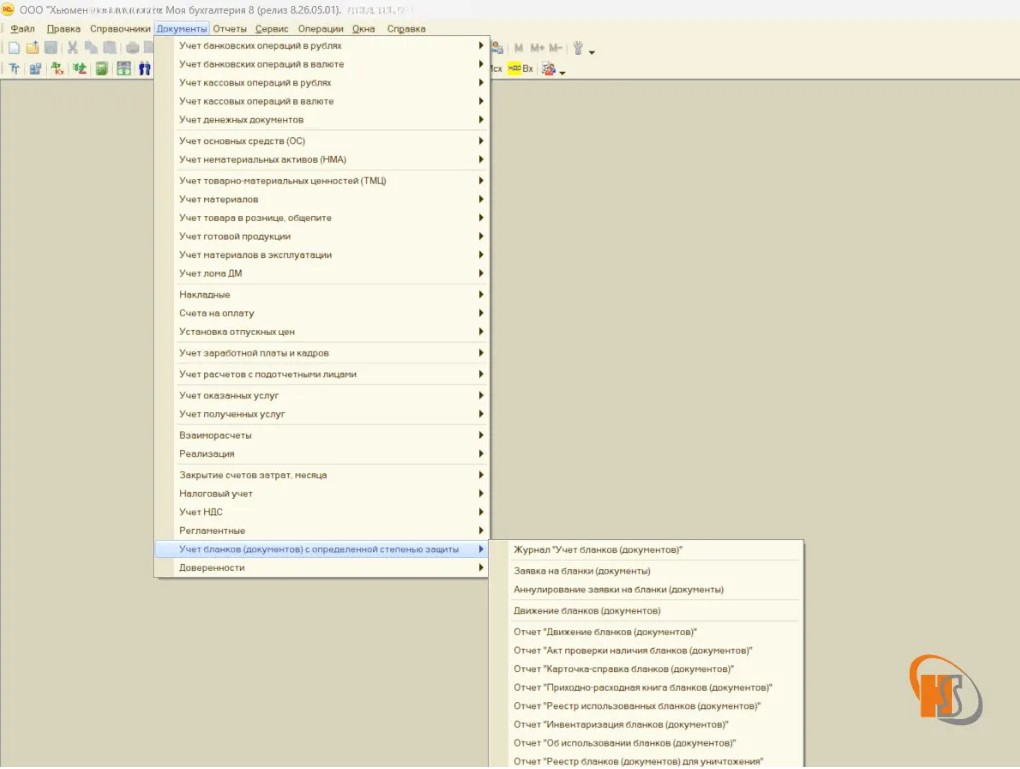Select Учет готовой продукции
Image resolution: width=1020 pixels, height=769 pixels.
coord(322,236)
